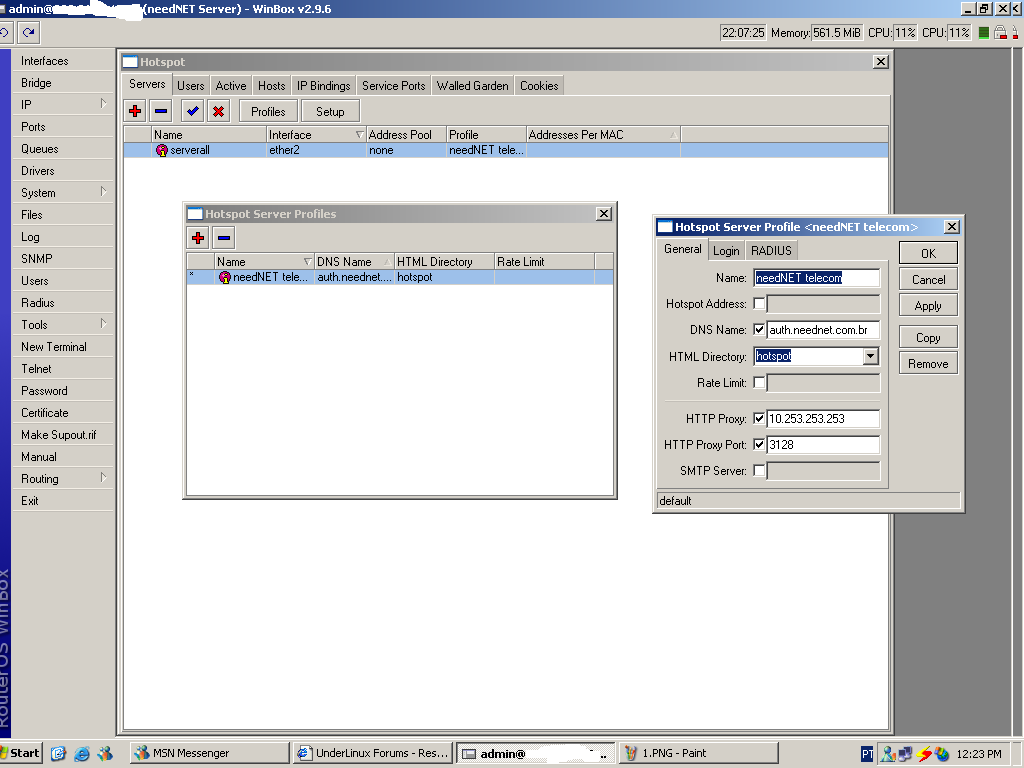Screen dimensions: 1024x768
Task: Toggle the DNS Name checkbox
Action: point(759,330)
